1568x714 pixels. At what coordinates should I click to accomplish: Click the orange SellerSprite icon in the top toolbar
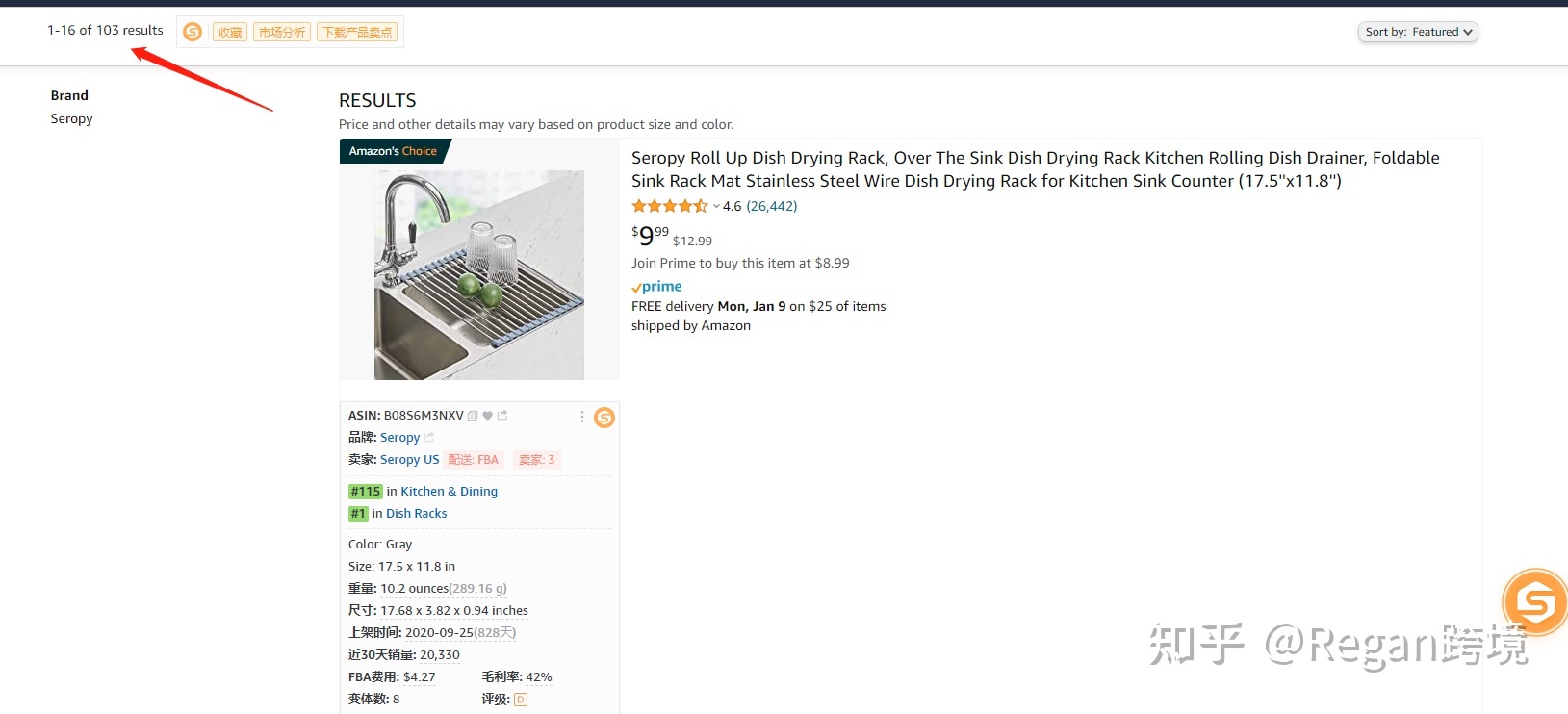(193, 32)
